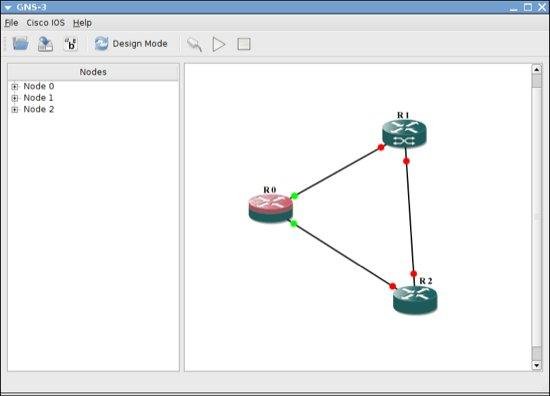This screenshot has height=396, width=550.
Task: Select the R 1 router icon
Action: [x=404, y=134]
